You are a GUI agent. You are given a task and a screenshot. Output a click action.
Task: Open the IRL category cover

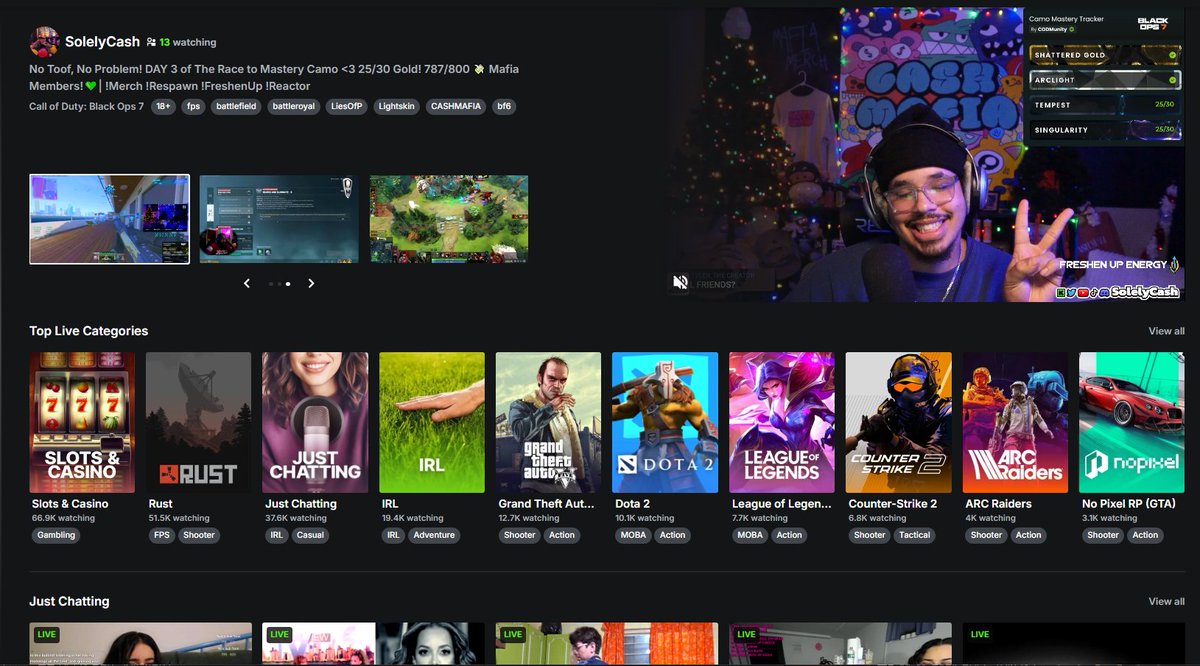click(x=432, y=422)
